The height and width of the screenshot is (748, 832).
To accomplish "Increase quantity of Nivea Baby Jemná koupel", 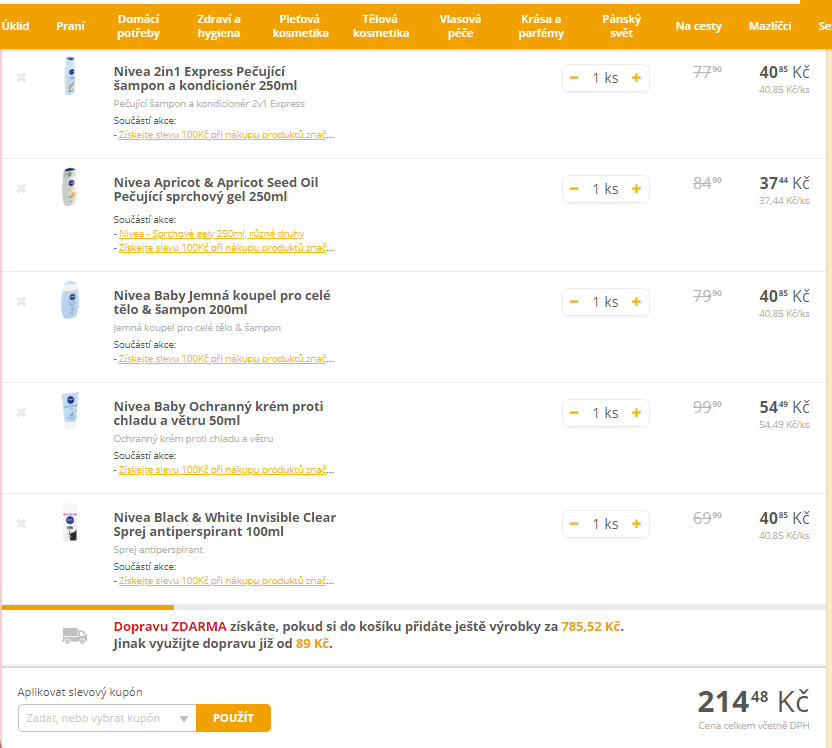I will pyautogui.click(x=636, y=302).
